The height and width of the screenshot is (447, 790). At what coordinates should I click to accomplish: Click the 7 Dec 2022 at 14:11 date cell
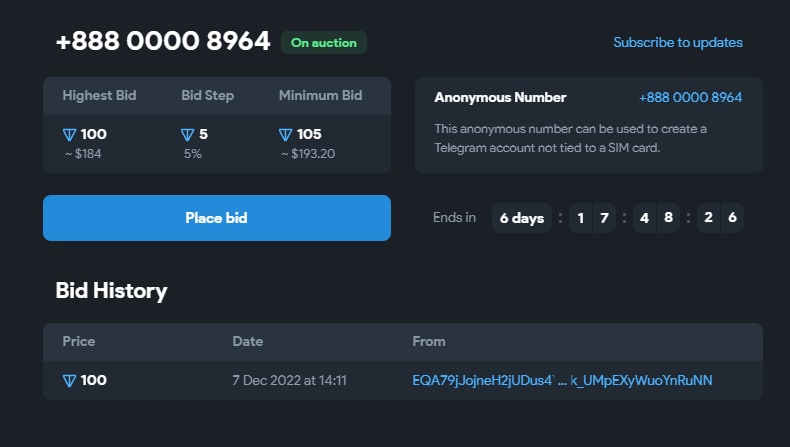point(289,380)
